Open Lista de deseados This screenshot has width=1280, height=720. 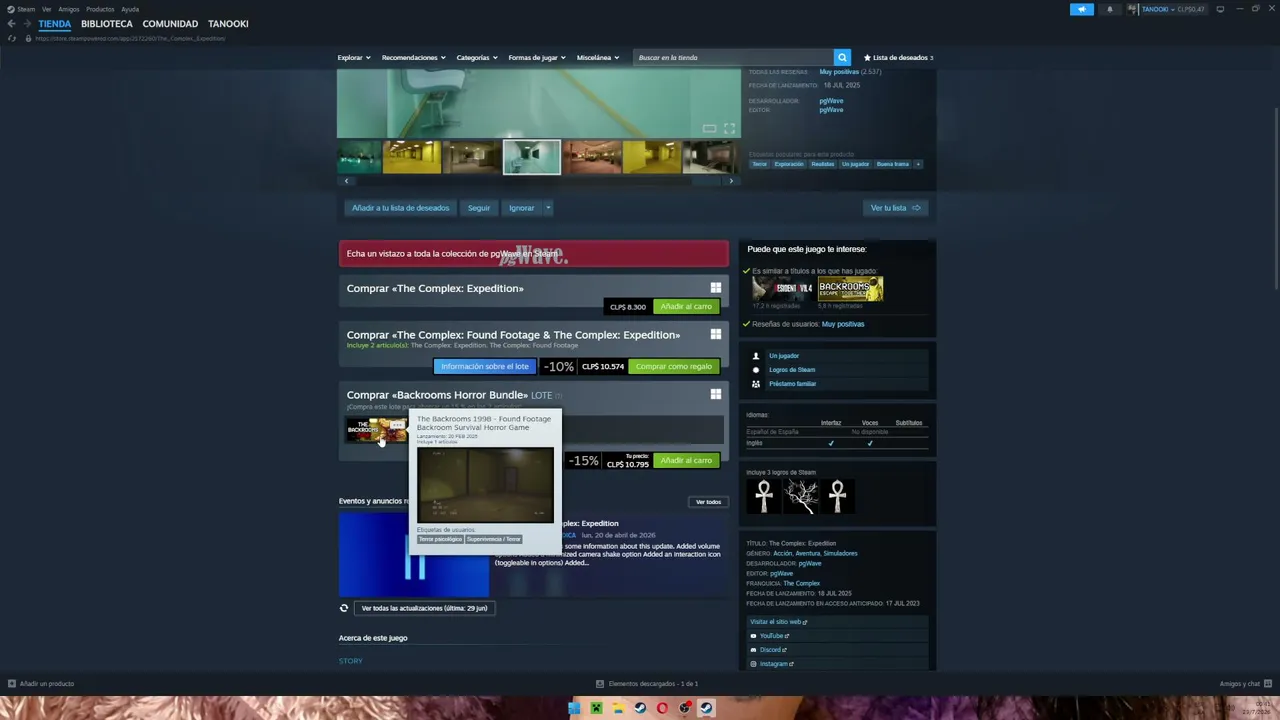898,58
